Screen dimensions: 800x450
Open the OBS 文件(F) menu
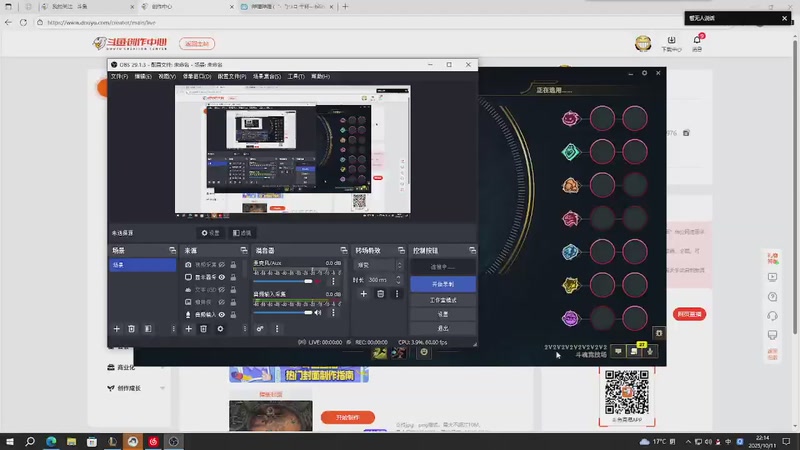click(119, 77)
